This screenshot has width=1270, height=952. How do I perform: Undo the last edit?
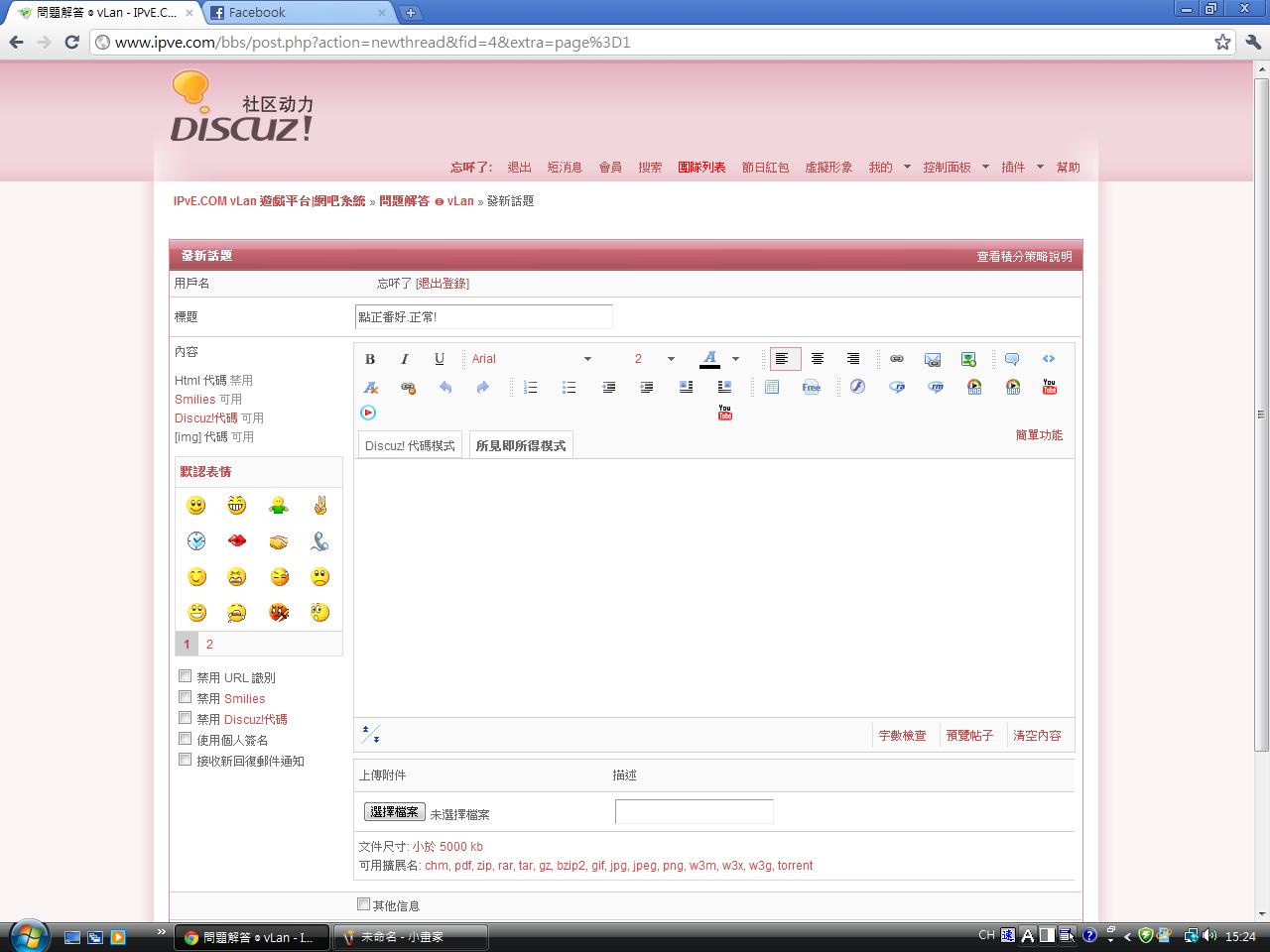445,387
